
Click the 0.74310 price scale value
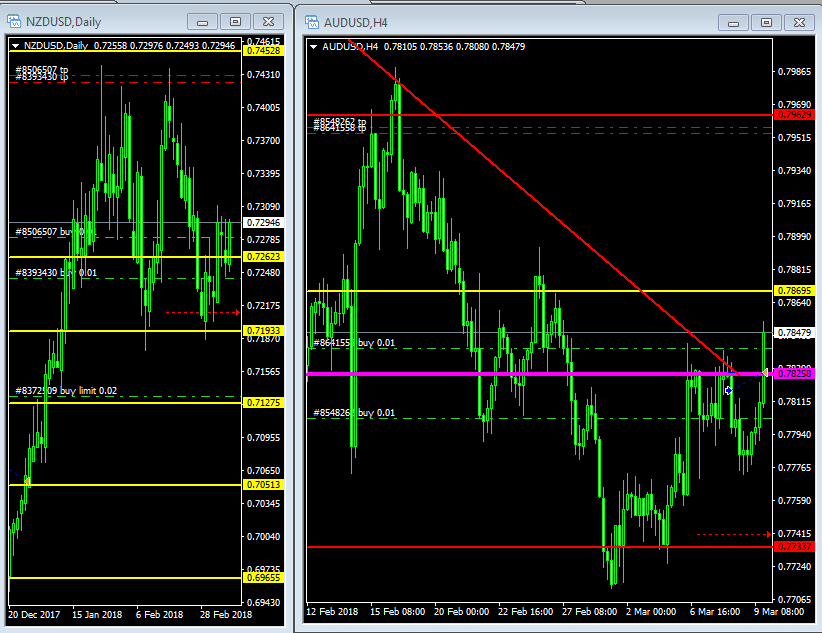263,75
